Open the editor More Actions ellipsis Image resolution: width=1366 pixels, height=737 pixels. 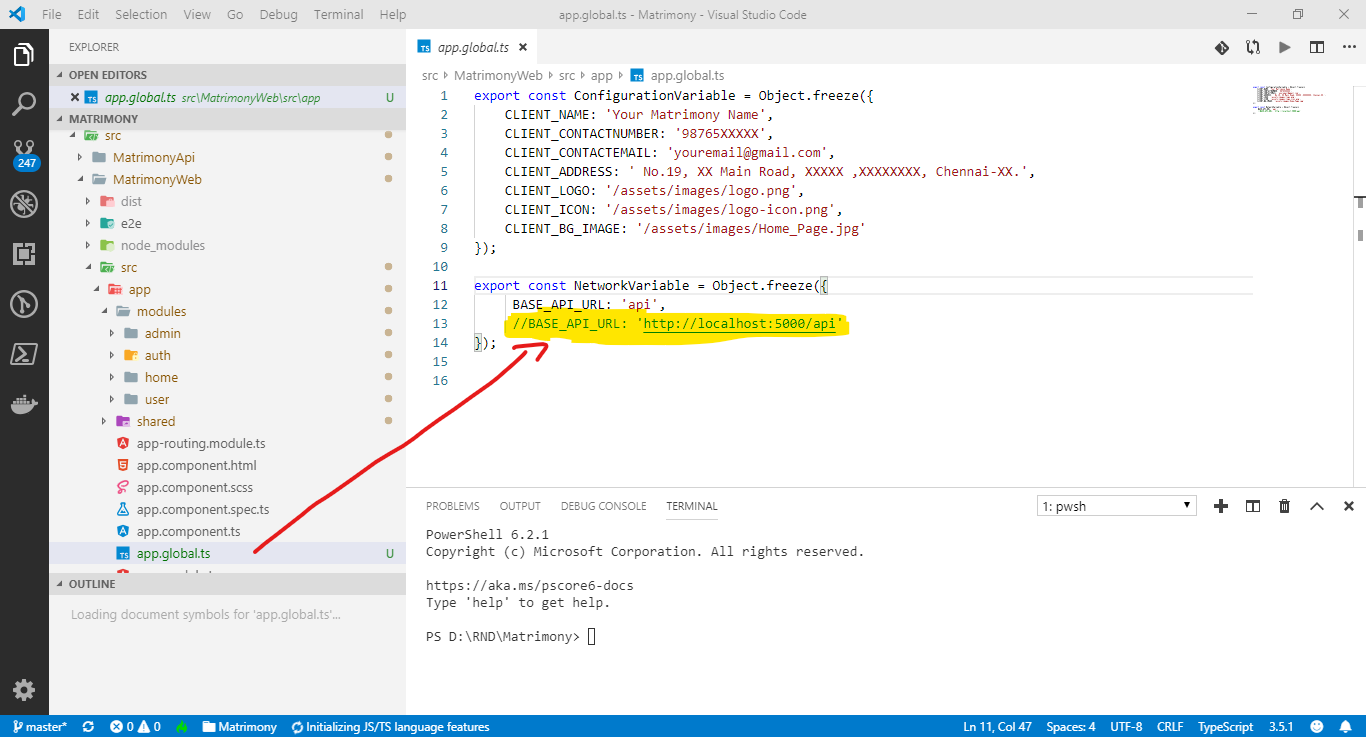(x=1348, y=47)
